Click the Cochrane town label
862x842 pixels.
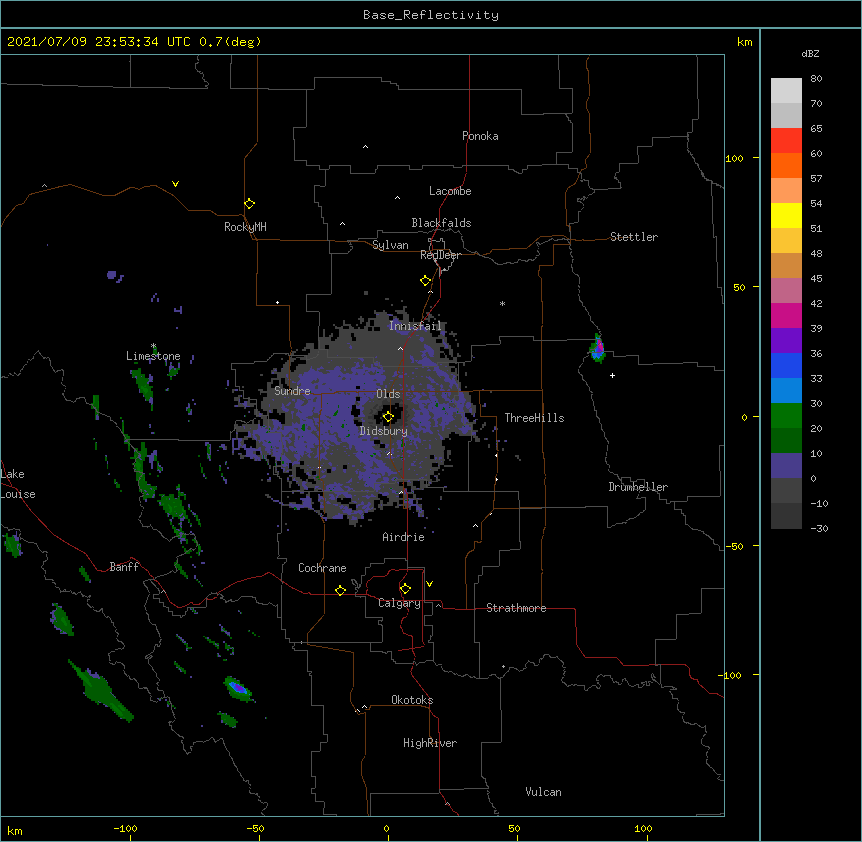pos(322,568)
